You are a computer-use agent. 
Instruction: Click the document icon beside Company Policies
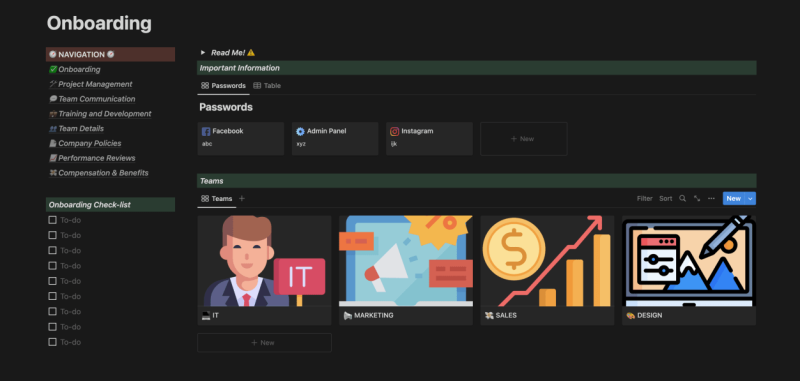coord(53,143)
